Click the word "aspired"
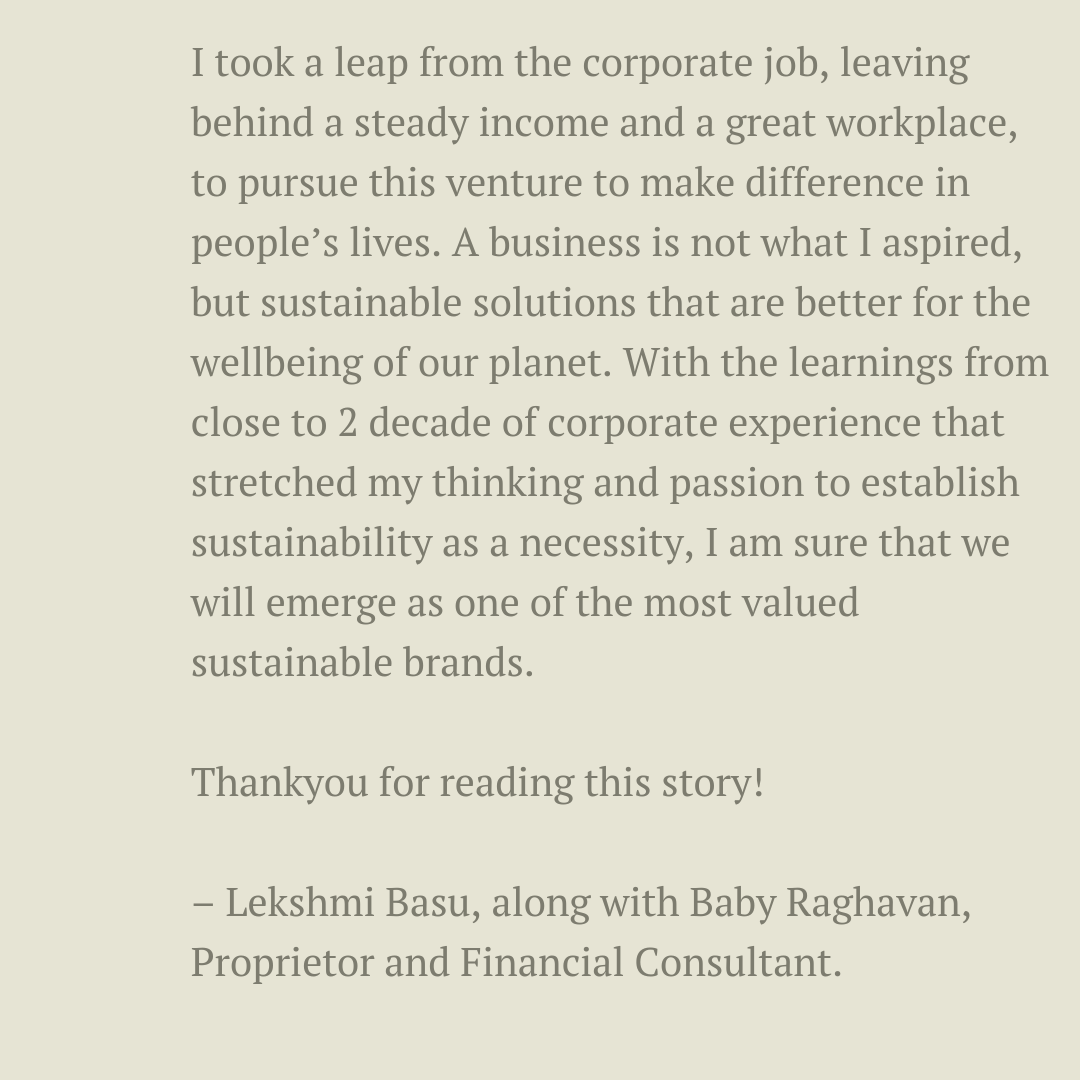 [x=950, y=244]
